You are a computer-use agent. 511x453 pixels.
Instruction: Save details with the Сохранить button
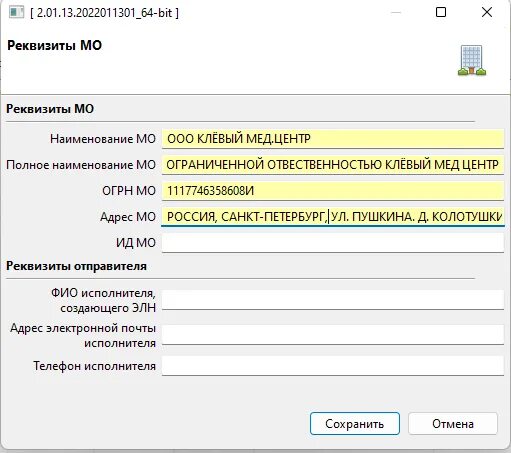tap(355, 424)
